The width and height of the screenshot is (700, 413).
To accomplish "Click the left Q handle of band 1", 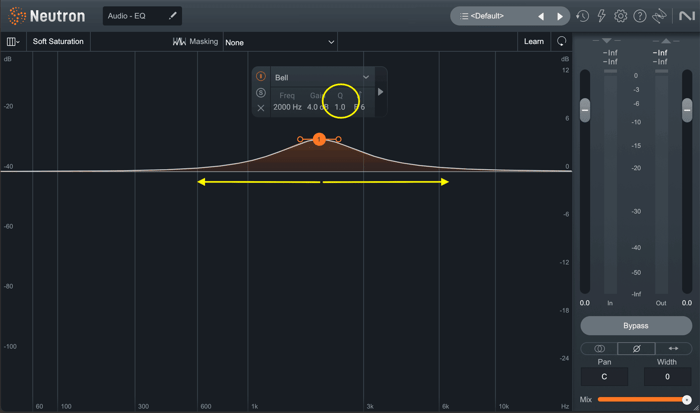I will pyautogui.click(x=300, y=139).
